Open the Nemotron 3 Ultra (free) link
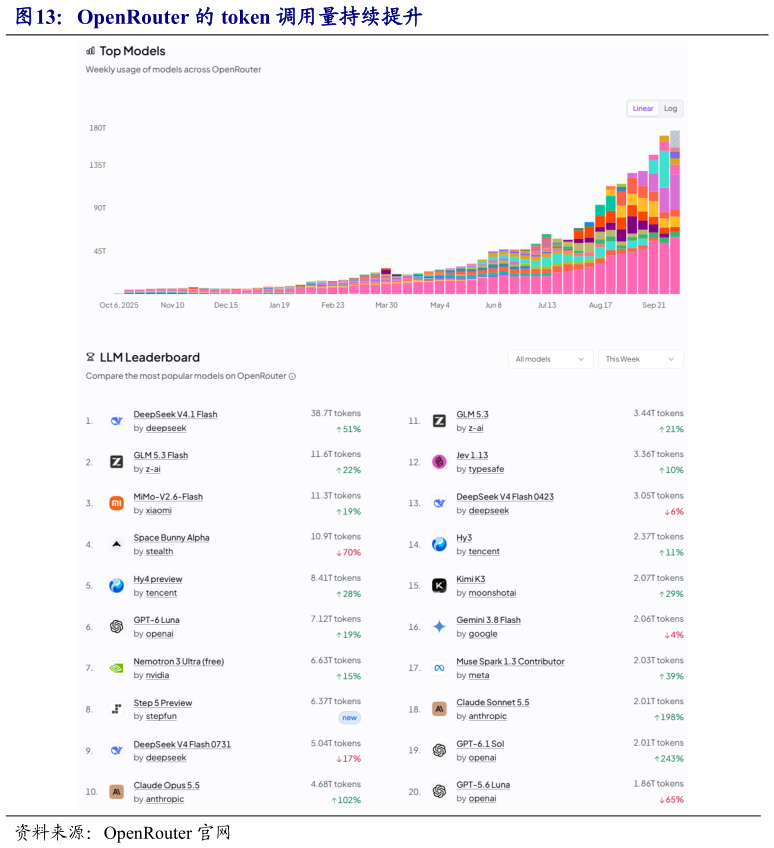774x848 pixels. (178, 661)
